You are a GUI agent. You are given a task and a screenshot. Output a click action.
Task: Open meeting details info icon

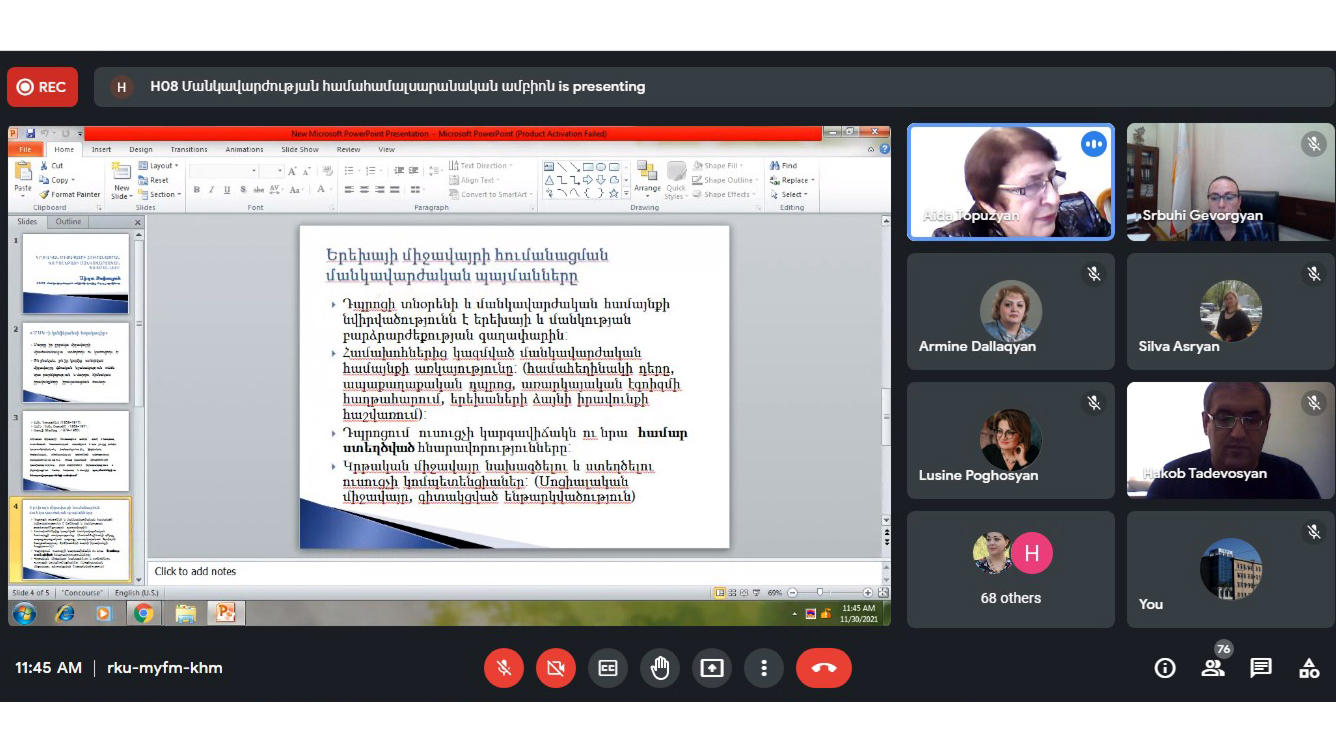point(1164,668)
